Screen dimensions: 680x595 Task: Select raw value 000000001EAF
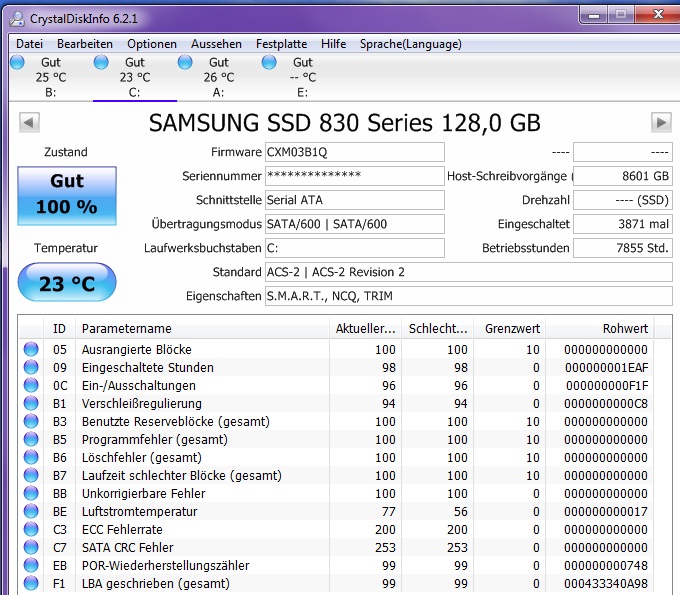(606, 368)
